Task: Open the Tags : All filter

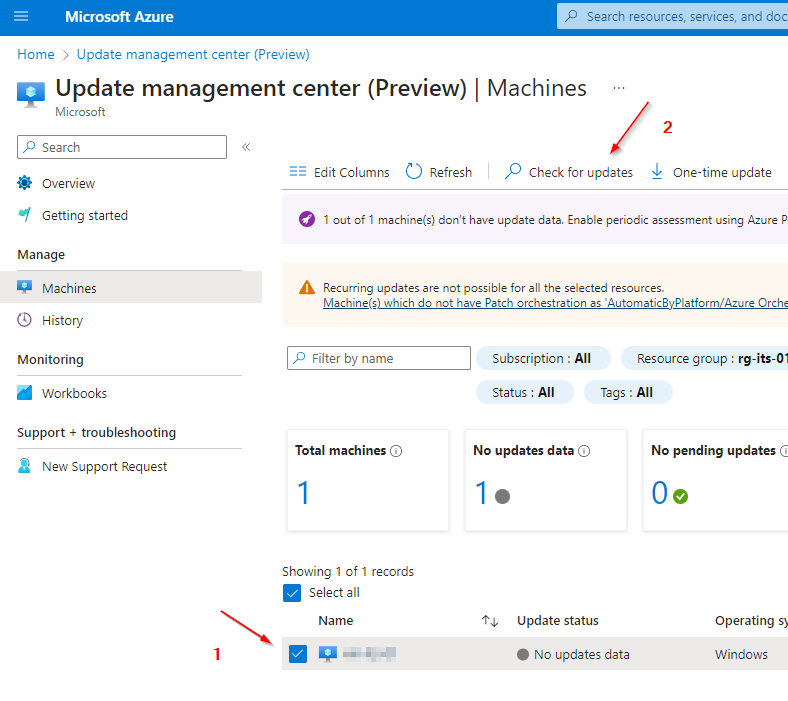Action: (x=628, y=392)
